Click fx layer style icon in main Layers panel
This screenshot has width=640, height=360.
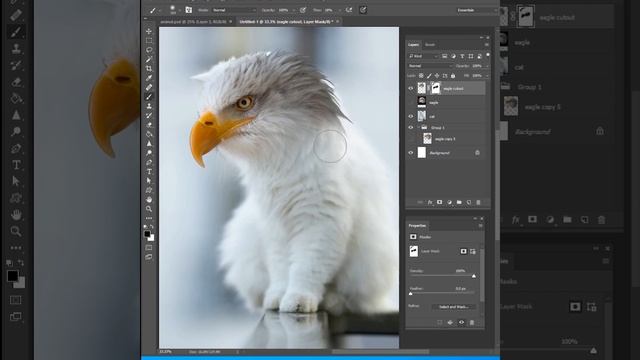pos(430,202)
